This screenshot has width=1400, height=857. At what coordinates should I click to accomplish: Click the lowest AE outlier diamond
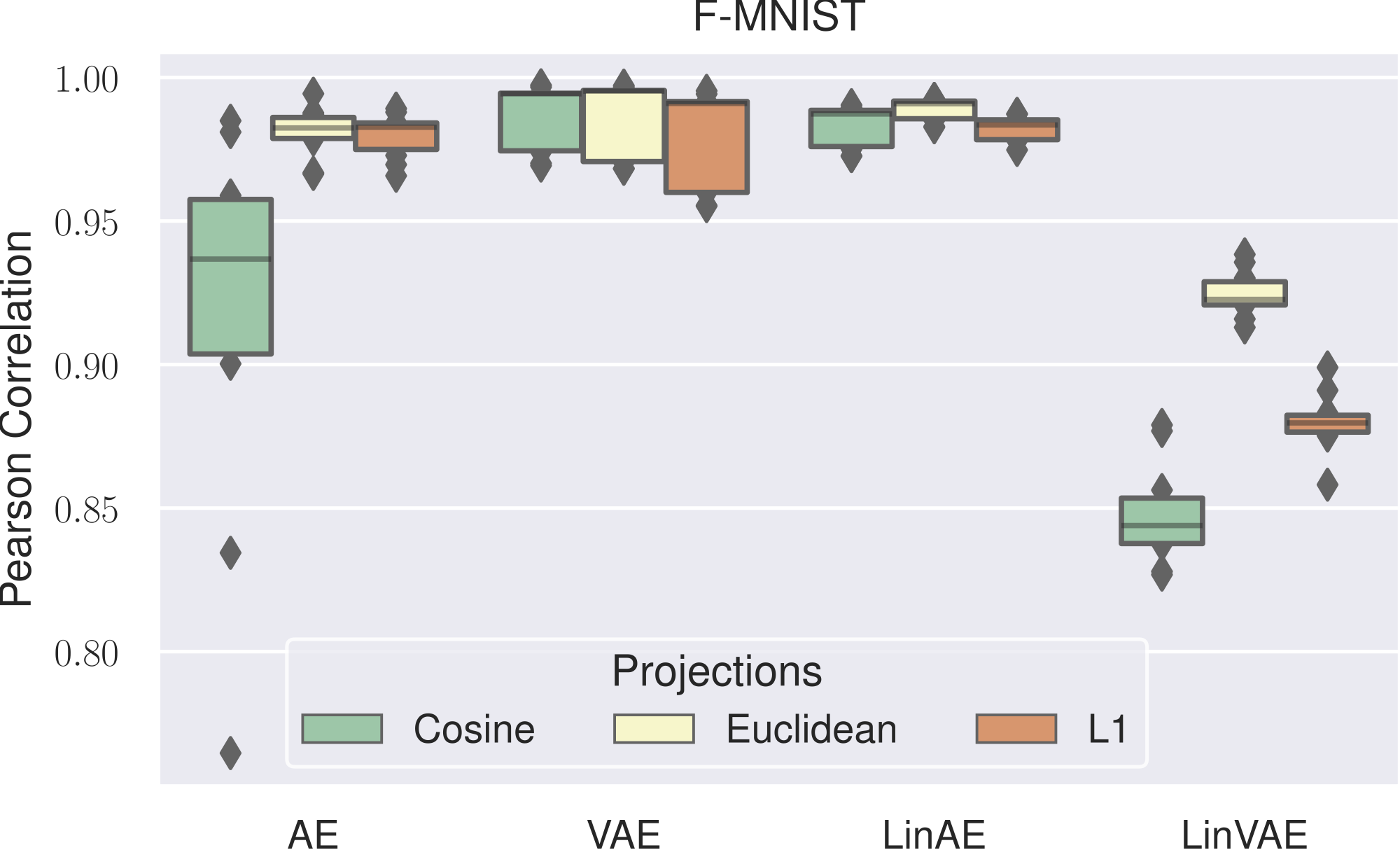(230, 753)
